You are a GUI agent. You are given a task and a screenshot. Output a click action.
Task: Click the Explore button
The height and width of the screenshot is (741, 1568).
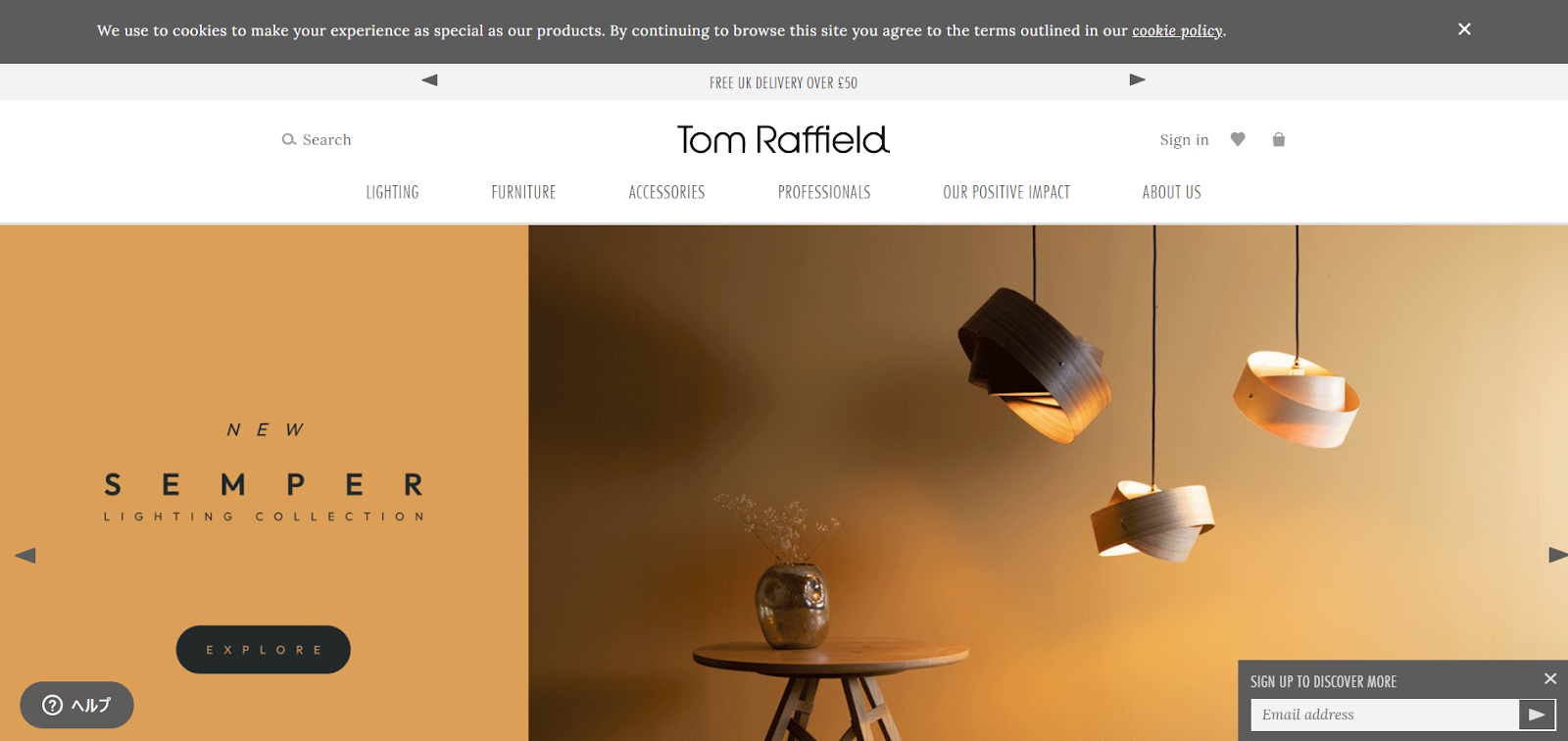[264, 650]
